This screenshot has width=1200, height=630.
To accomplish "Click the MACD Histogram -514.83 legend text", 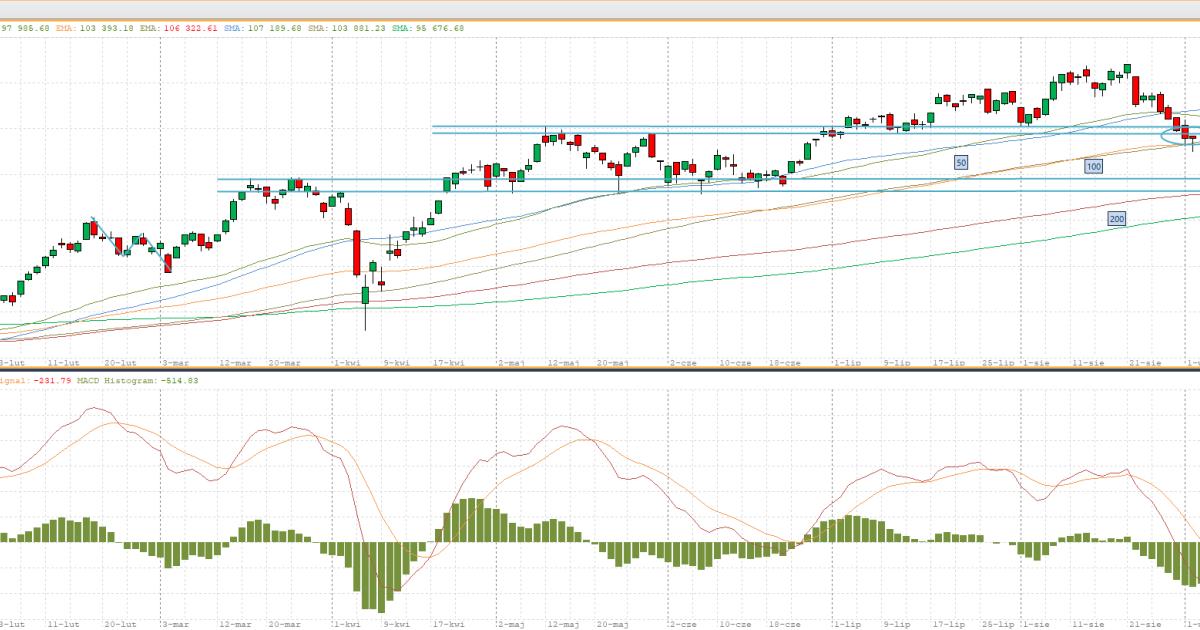I will (140, 380).
